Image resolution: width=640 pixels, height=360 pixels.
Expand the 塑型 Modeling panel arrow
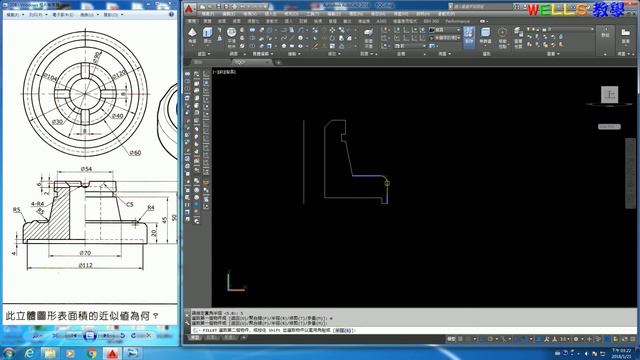click(x=209, y=54)
